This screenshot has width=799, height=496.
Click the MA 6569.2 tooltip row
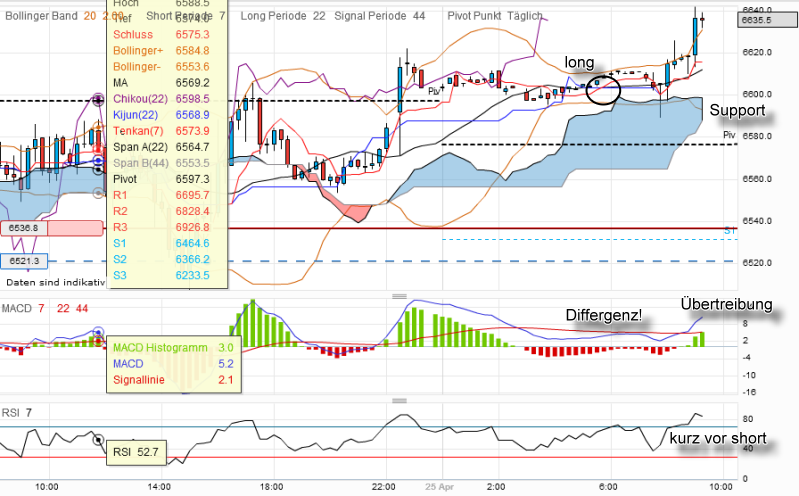click(161, 83)
